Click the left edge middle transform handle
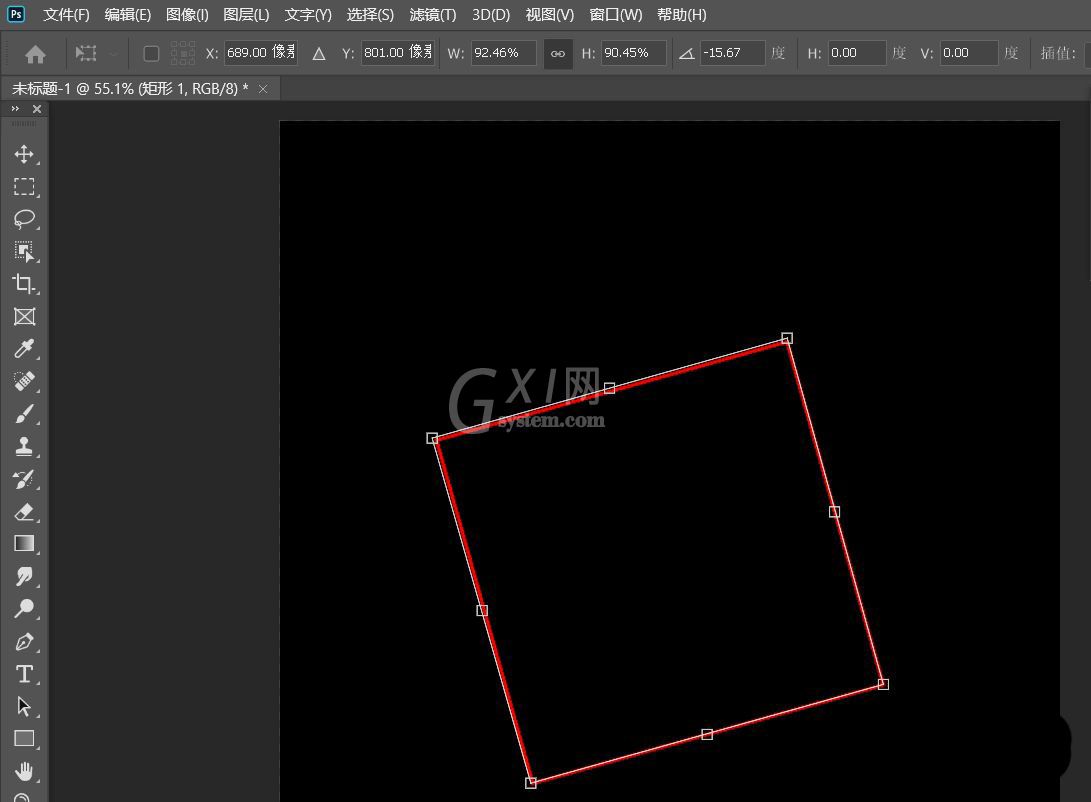 [x=482, y=611]
